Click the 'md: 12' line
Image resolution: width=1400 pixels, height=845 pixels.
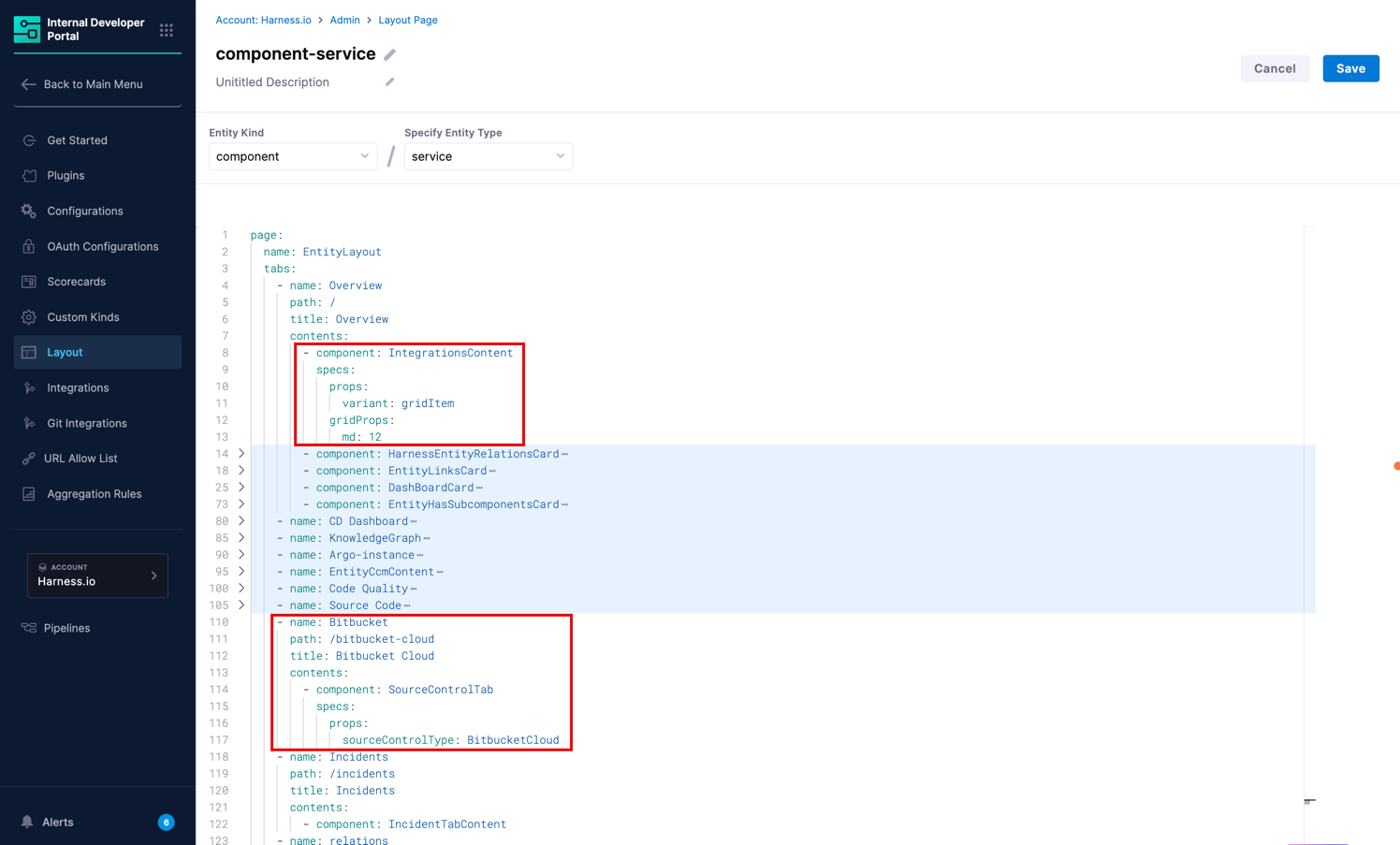tap(362, 437)
